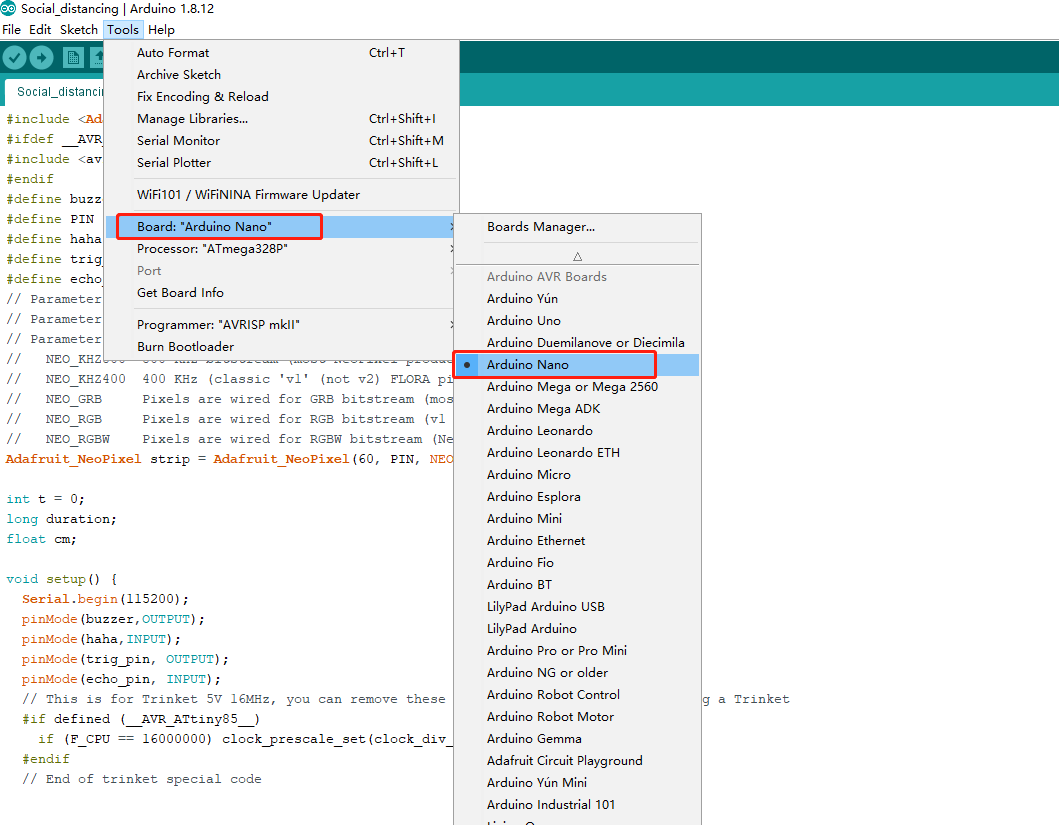Click the '#endif' line near the top

pyautogui.click(x=30, y=179)
